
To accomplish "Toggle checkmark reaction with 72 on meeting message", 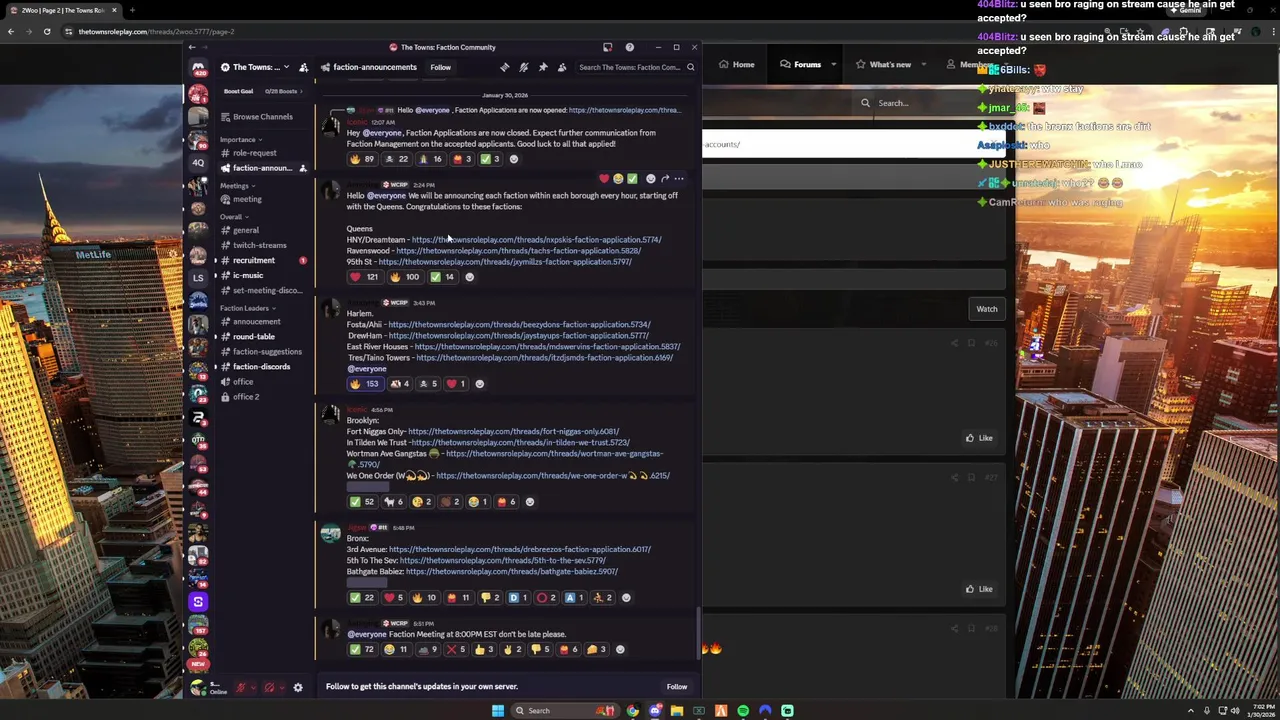I will pyautogui.click(x=362, y=650).
